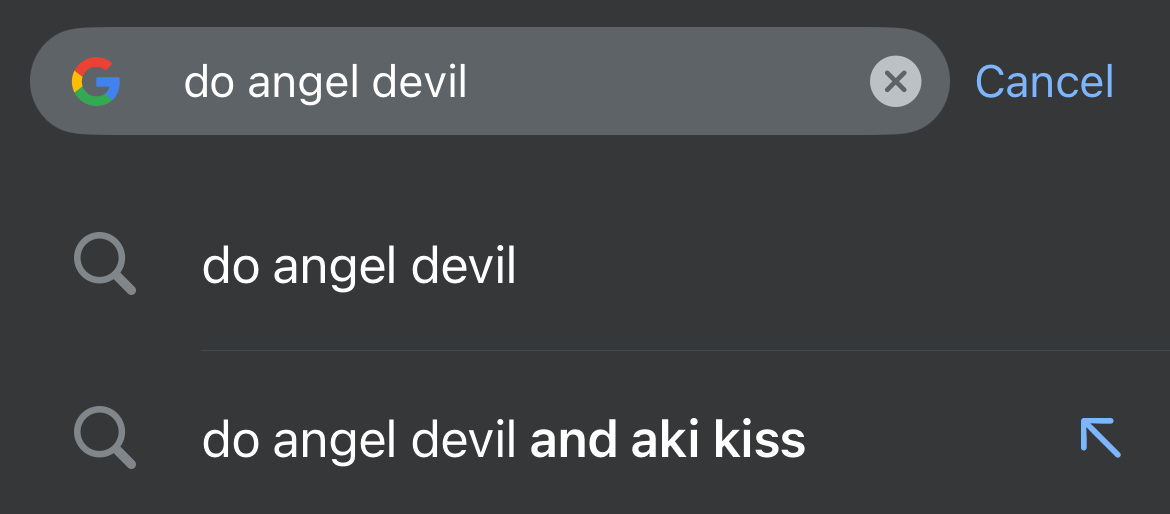Tap Cancel to dismiss the search
Screen dimensions: 1170x514
coord(1044,82)
